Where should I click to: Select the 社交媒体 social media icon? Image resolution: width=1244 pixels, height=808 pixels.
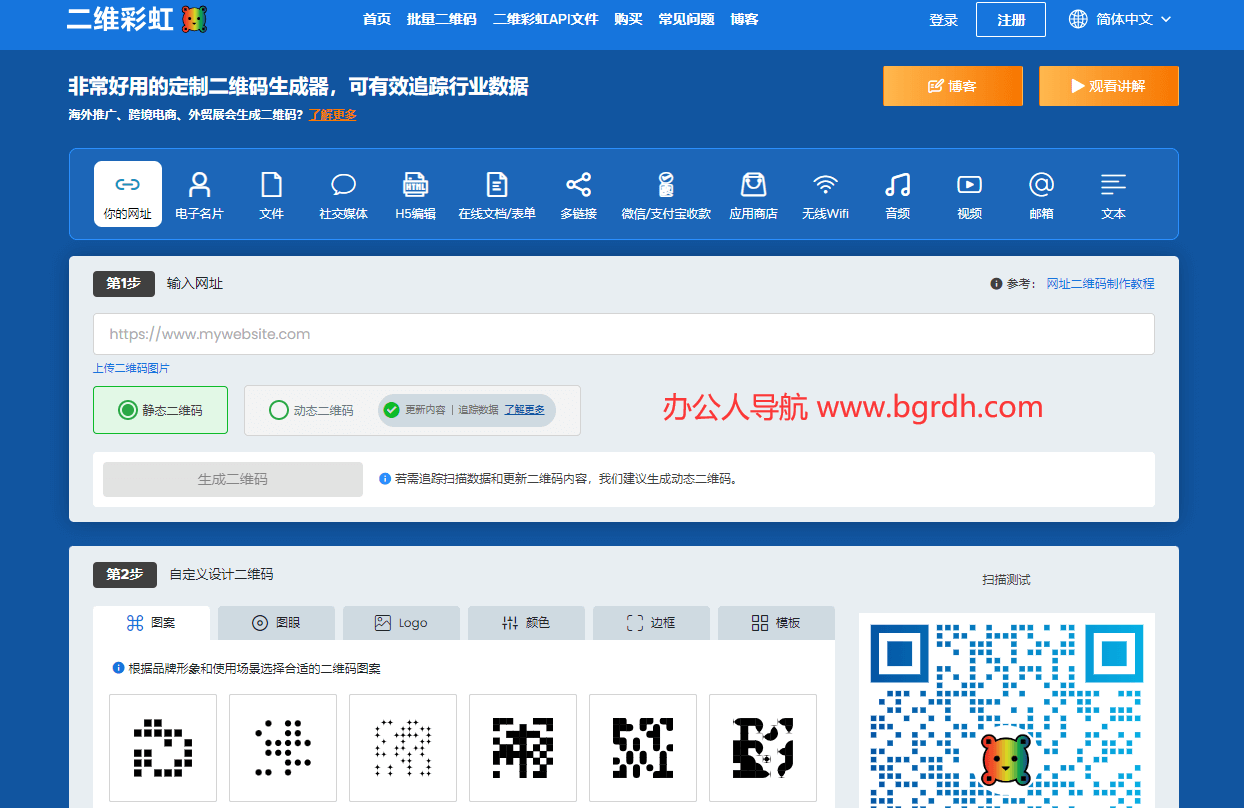[343, 195]
